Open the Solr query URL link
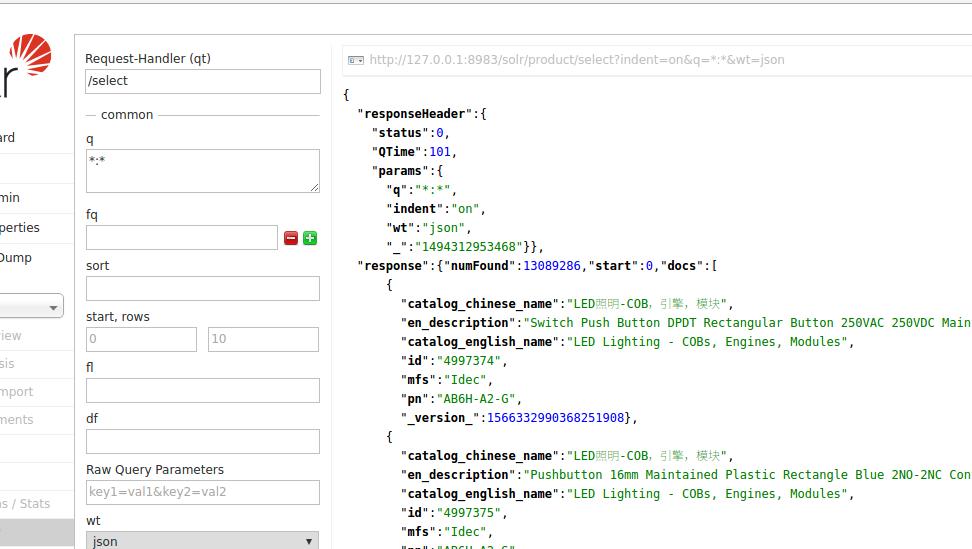The image size is (972, 549). pos(576,60)
